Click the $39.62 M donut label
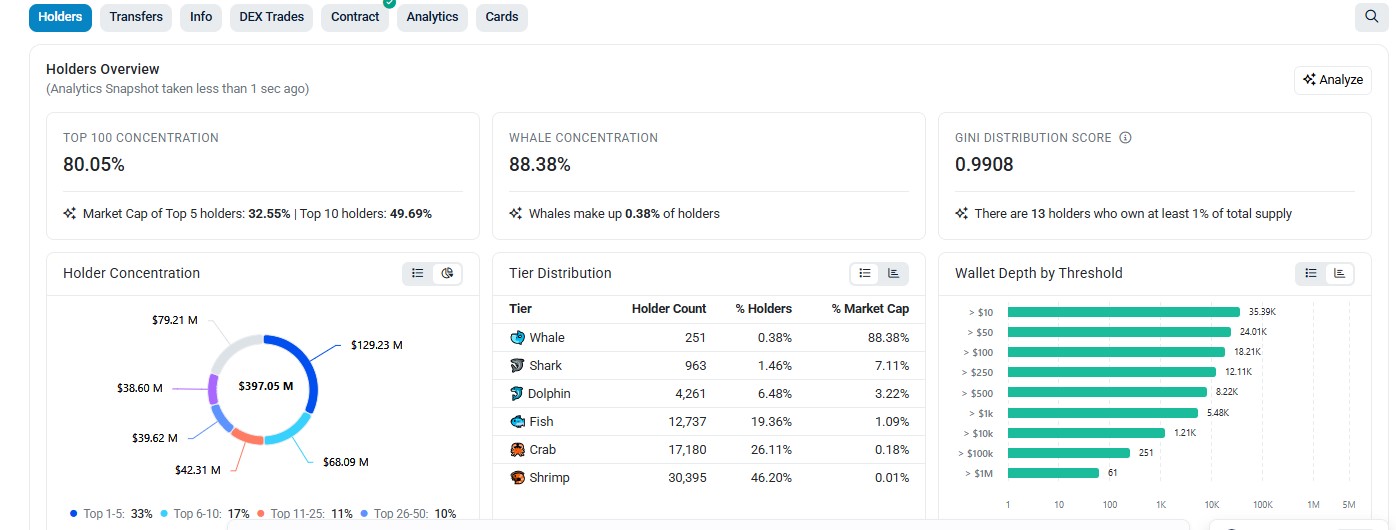The height and width of the screenshot is (530, 1396). click(x=155, y=438)
